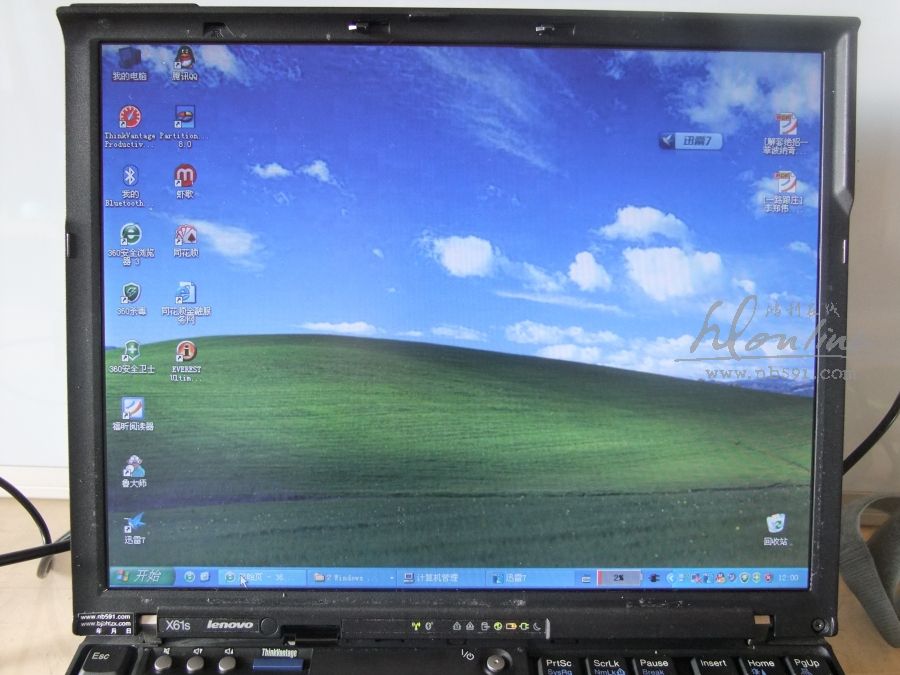Open the EVEREST Ultimate shortcut
This screenshot has width=900, height=675.
coord(186,361)
